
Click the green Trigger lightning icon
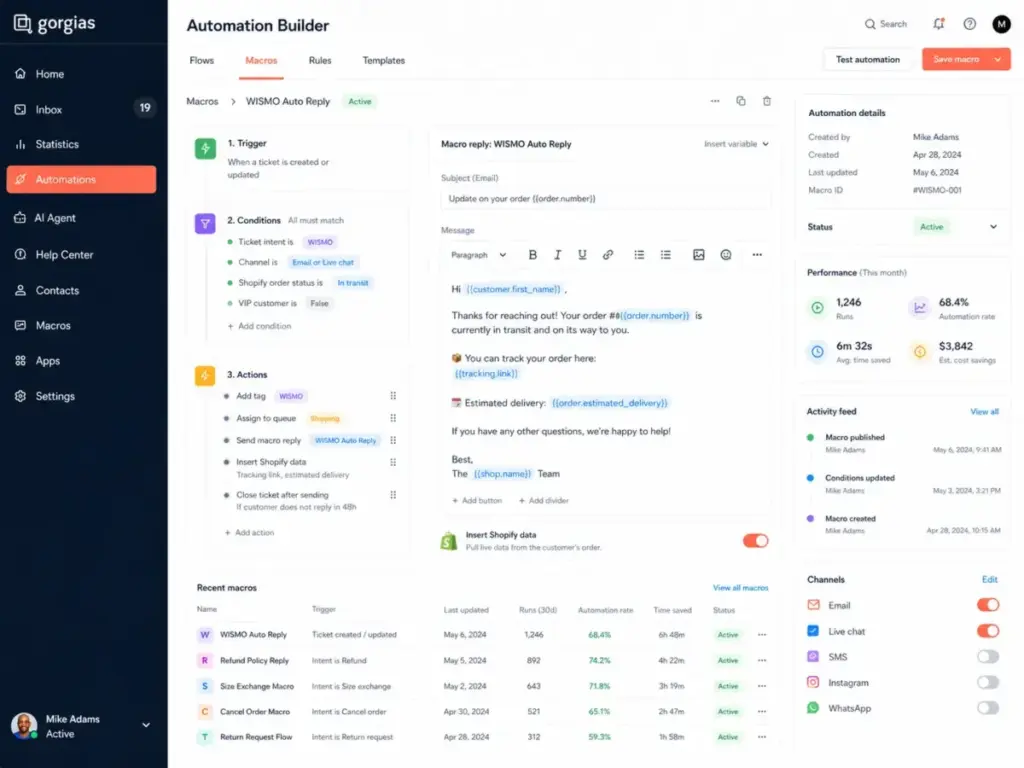coord(205,148)
